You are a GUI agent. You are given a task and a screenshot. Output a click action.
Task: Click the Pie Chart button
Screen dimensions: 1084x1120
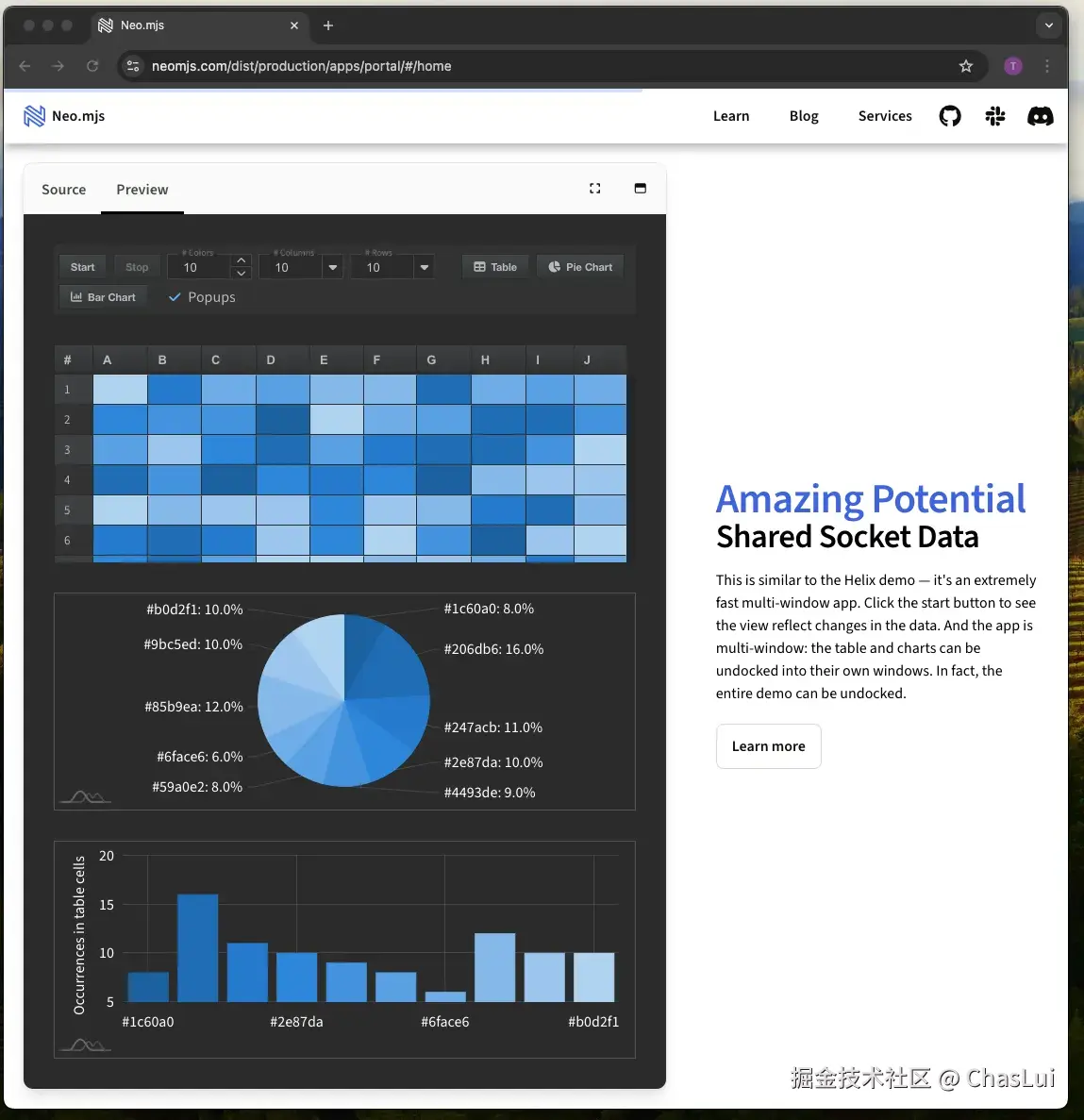(x=580, y=267)
